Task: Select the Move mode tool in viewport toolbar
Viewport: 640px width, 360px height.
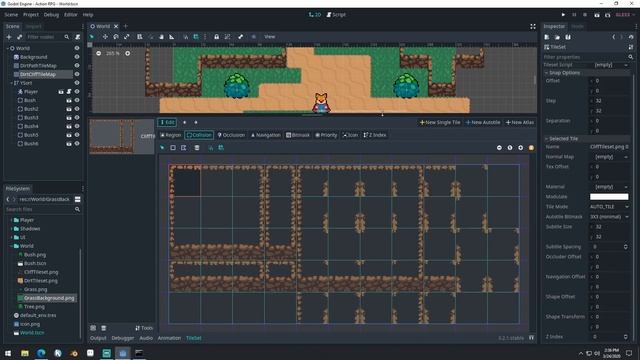Action: coord(105,37)
